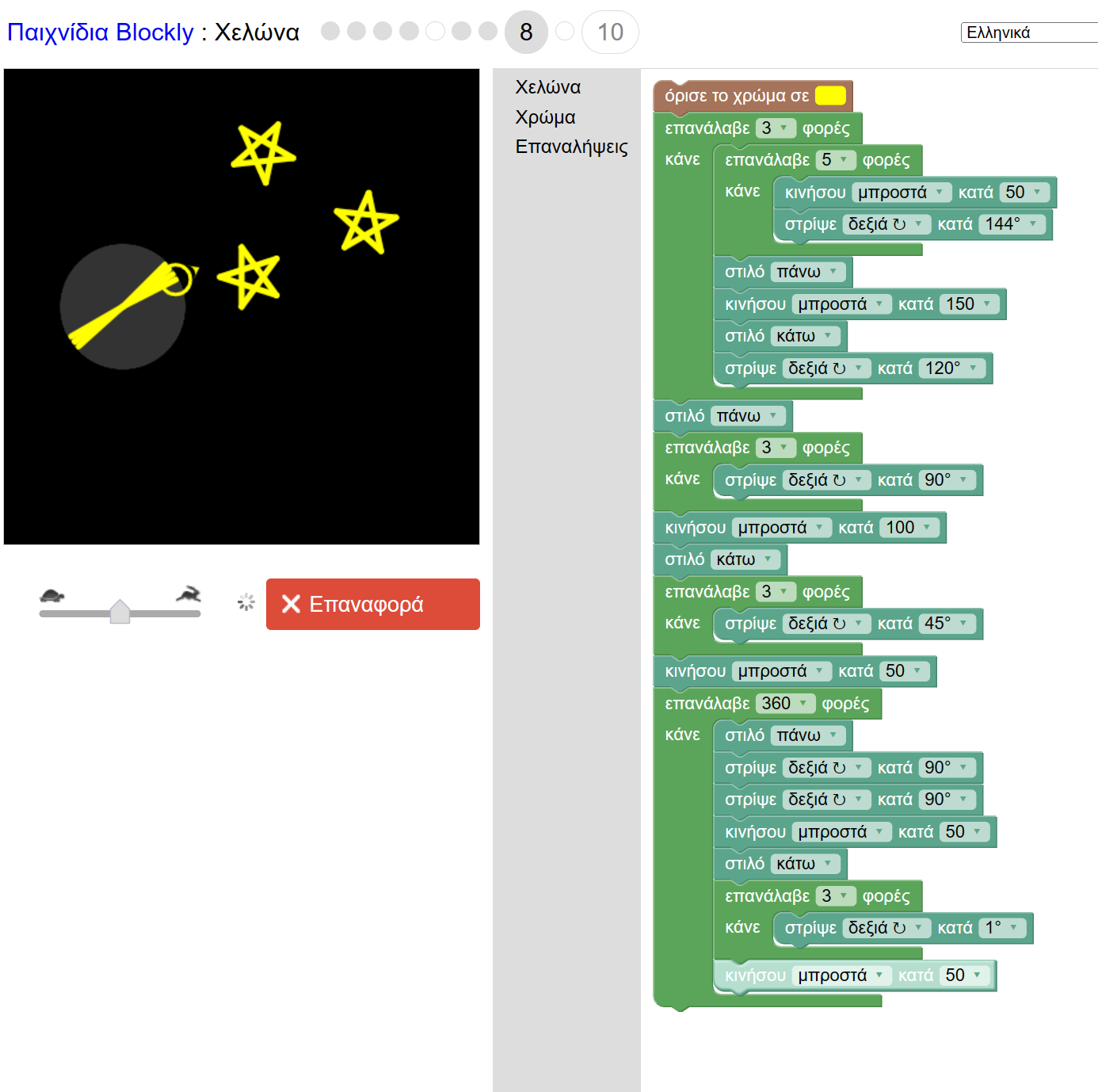Click the yellow color swatch in the set color block
The height and width of the screenshot is (1092, 1098).
point(830,96)
